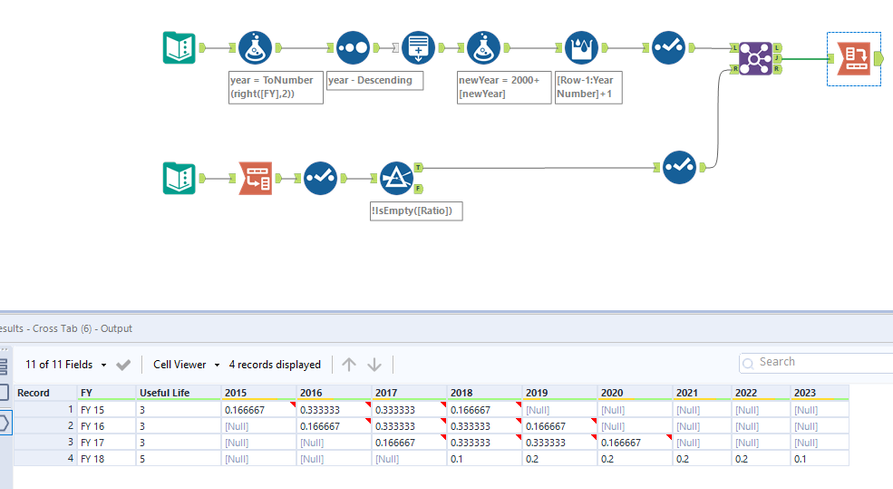Screen dimensions: 893x489
Task: Select the purple Join tool
Action: (x=755, y=59)
